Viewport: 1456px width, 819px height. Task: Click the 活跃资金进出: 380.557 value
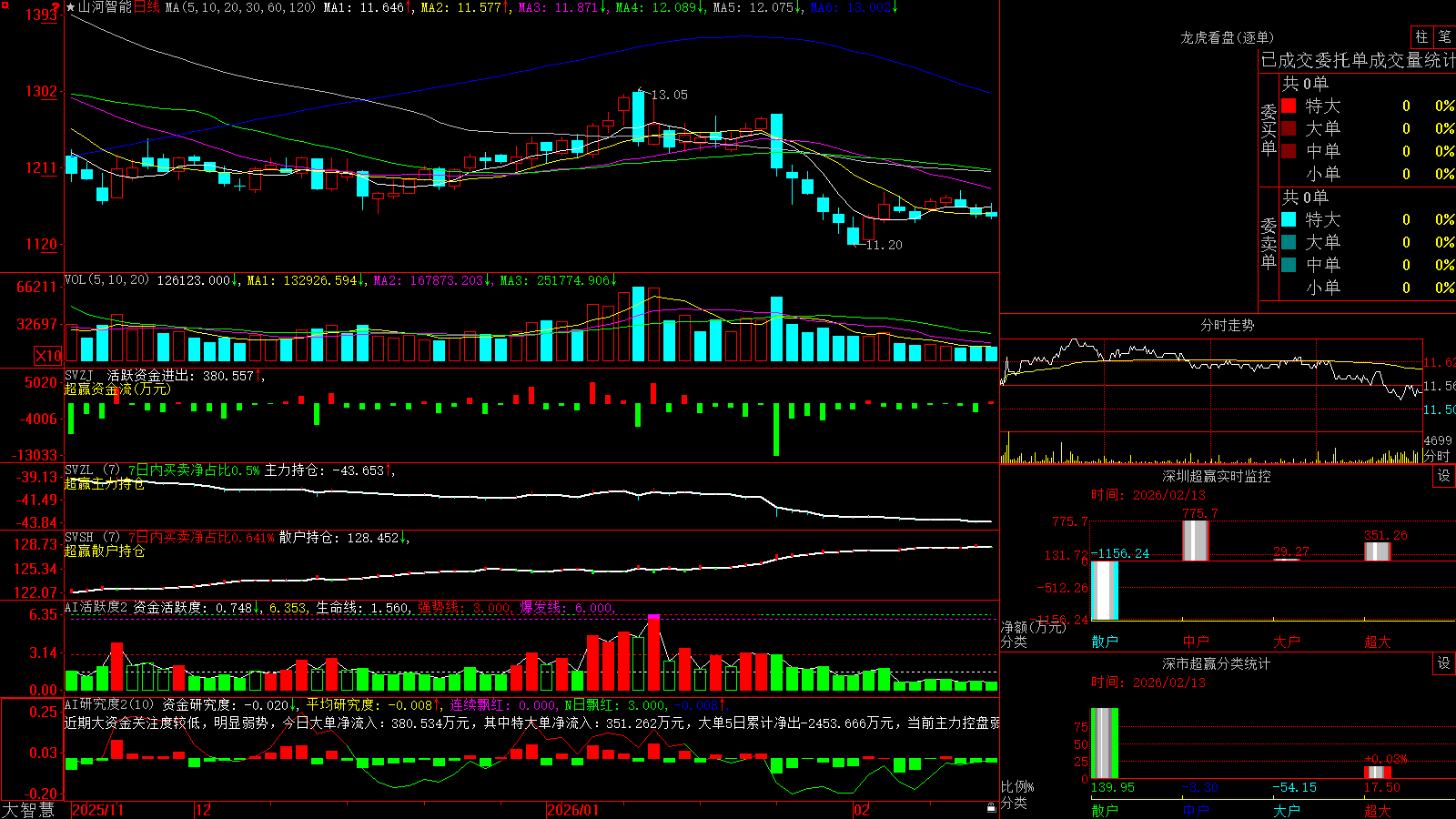click(x=180, y=376)
